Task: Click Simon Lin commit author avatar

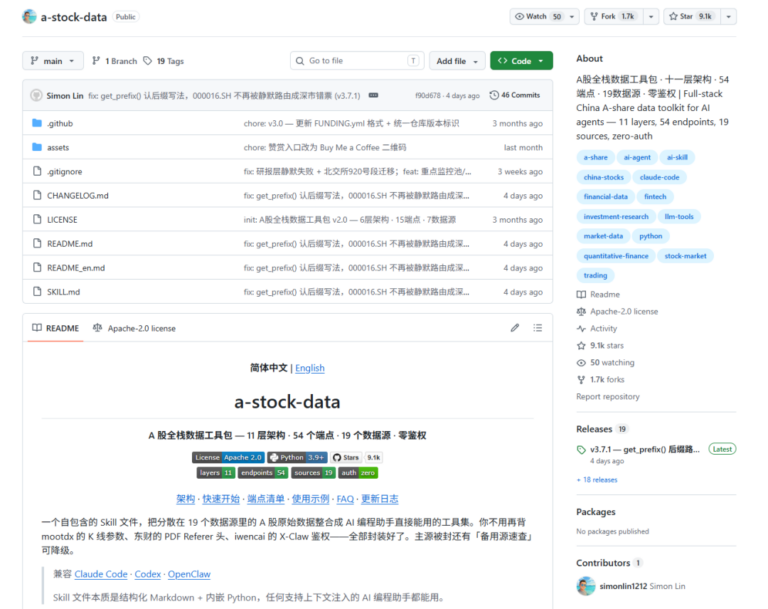Action: pyautogui.click(x=36, y=95)
